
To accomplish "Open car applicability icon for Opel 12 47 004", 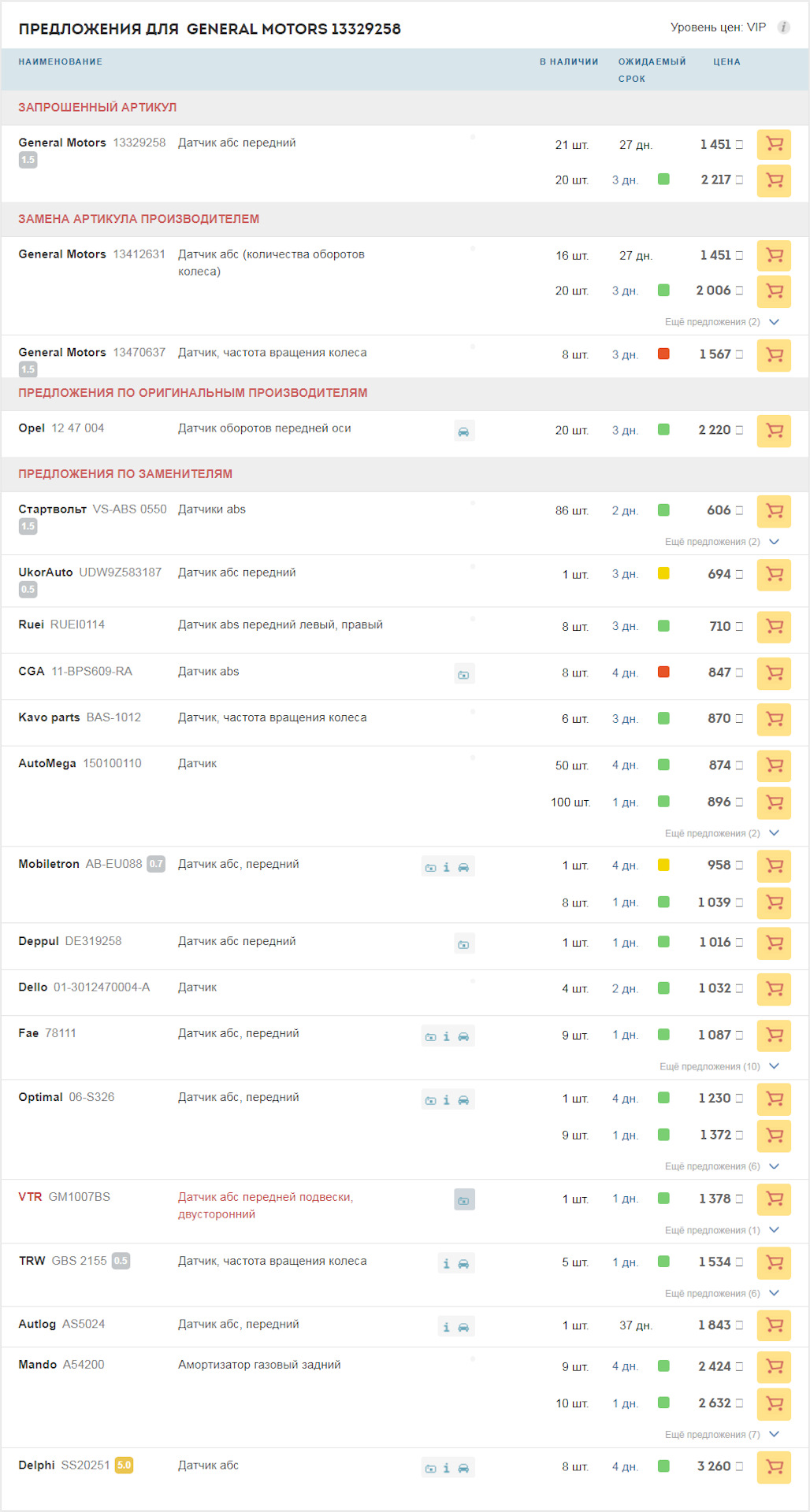I will (x=464, y=432).
